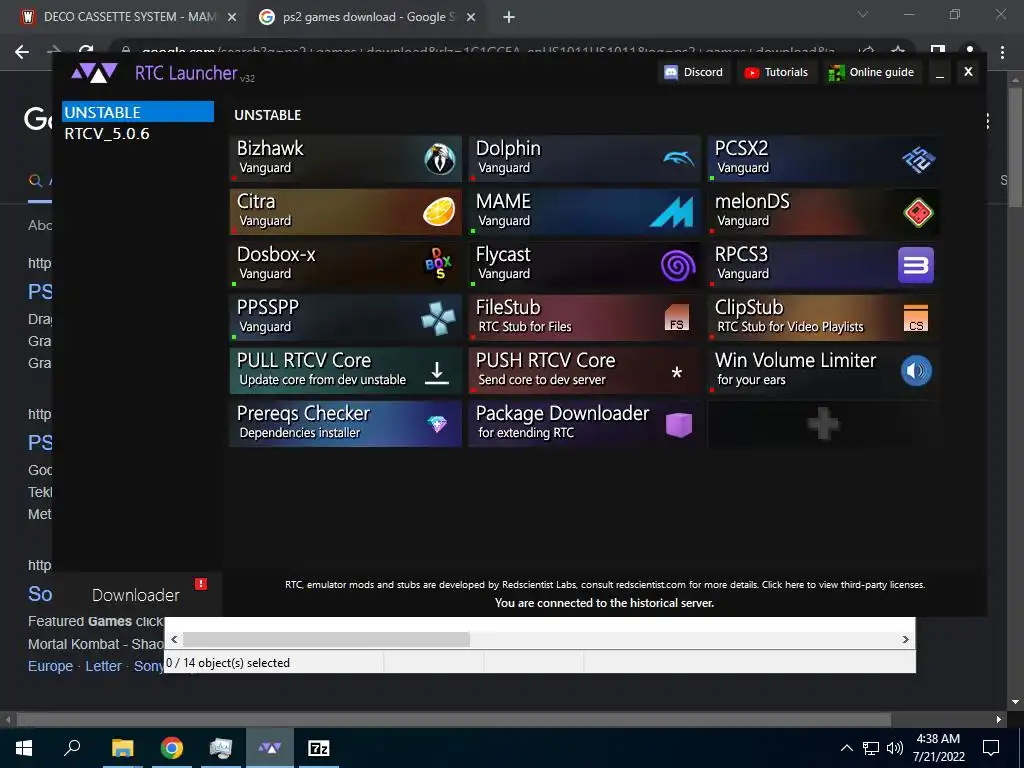
Task: Open Flycast using the purple spiral icon
Action: [677, 266]
